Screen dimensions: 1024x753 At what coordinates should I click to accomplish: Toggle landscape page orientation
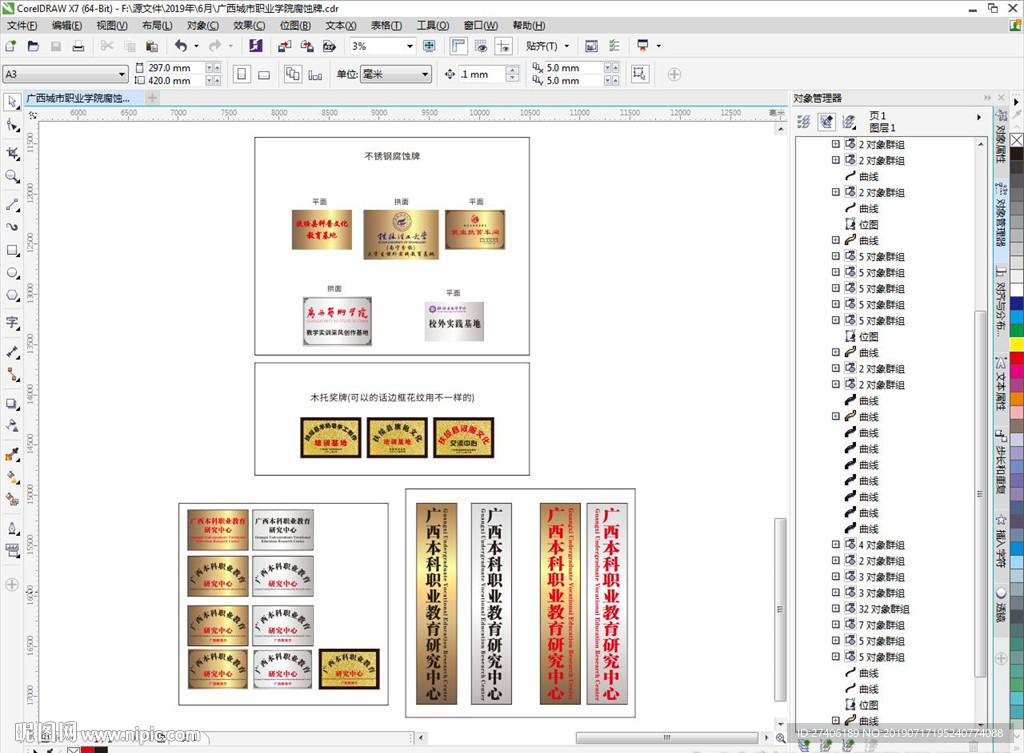(x=264, y=74)
